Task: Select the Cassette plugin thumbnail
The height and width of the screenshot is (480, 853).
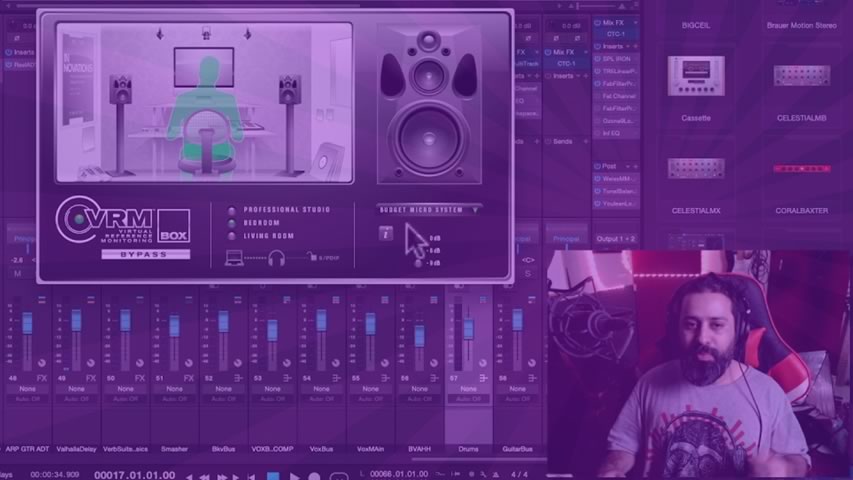Action: (x=696, y=76)
